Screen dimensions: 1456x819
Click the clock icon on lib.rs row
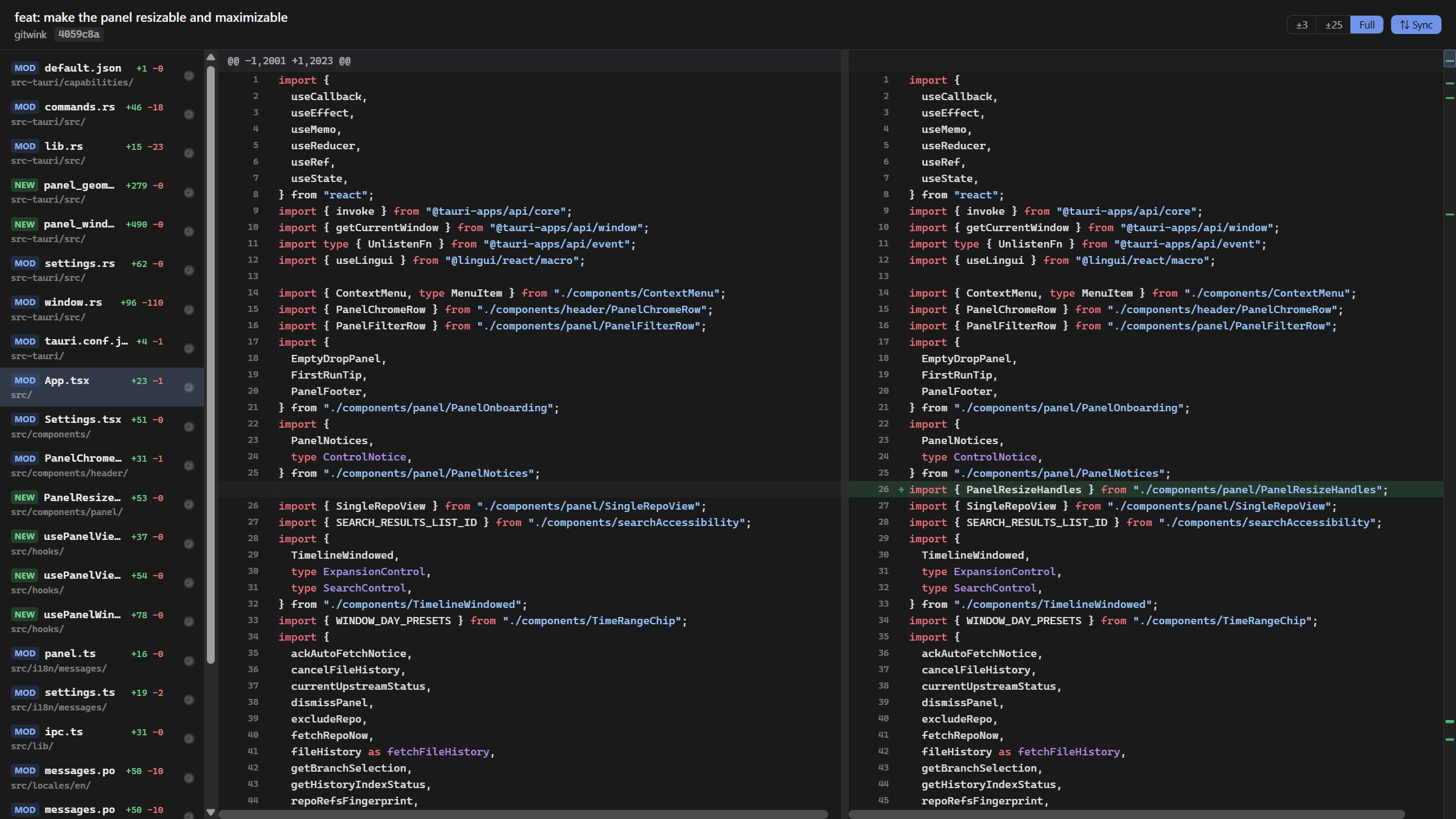(x=189, y=153)
